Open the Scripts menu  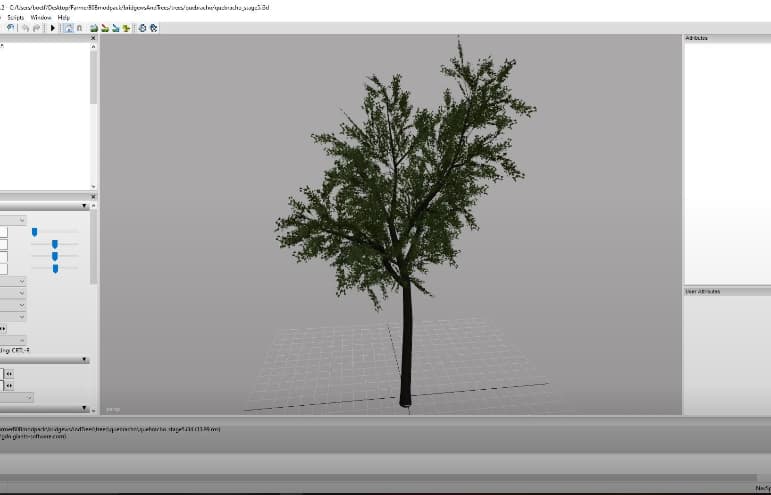pyautogui.click(x=15, y=17)
